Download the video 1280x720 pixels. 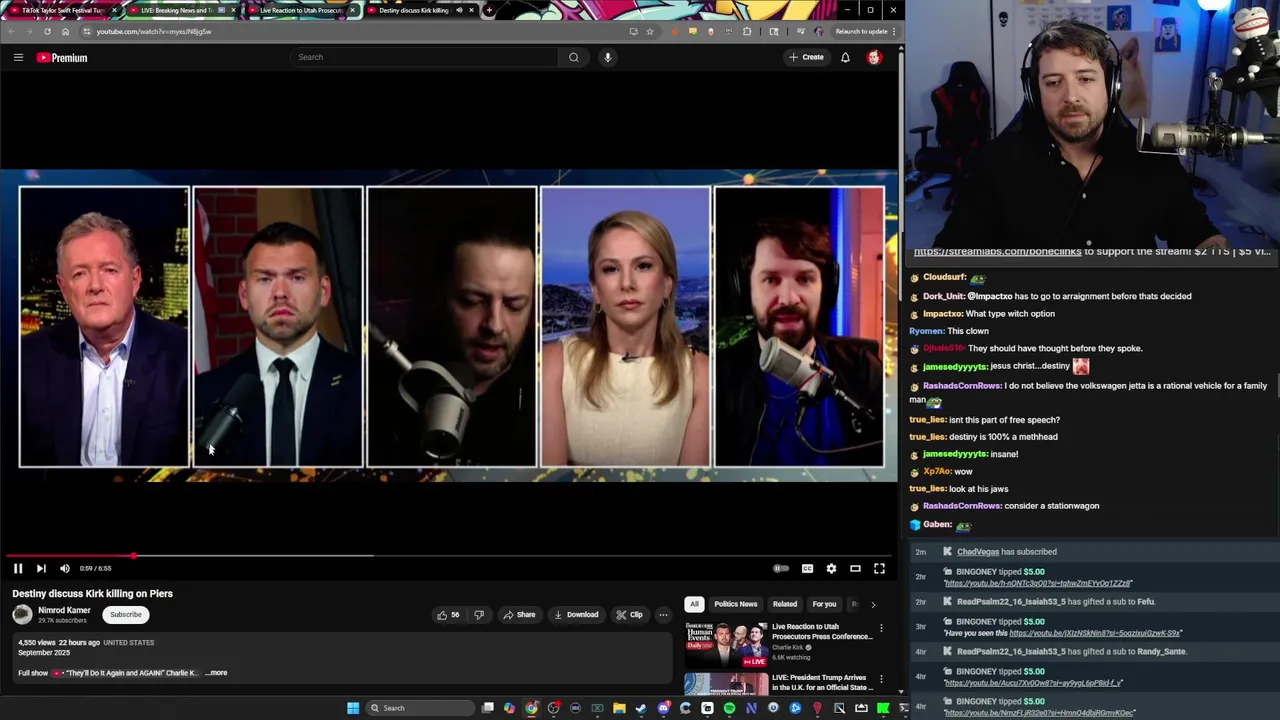(576, 615)
